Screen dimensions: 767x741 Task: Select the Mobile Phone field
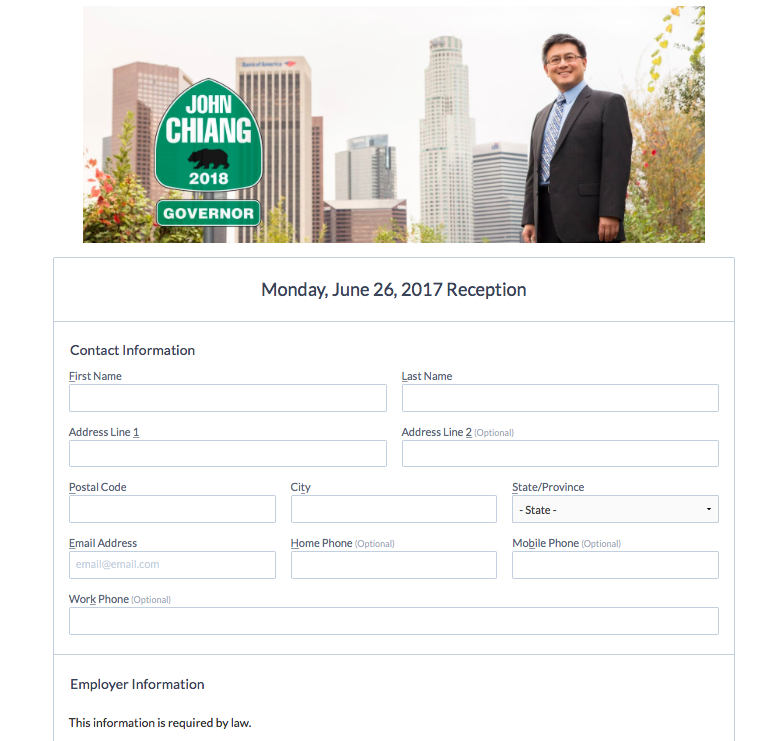pyautogui.click(x=615, y=565)
